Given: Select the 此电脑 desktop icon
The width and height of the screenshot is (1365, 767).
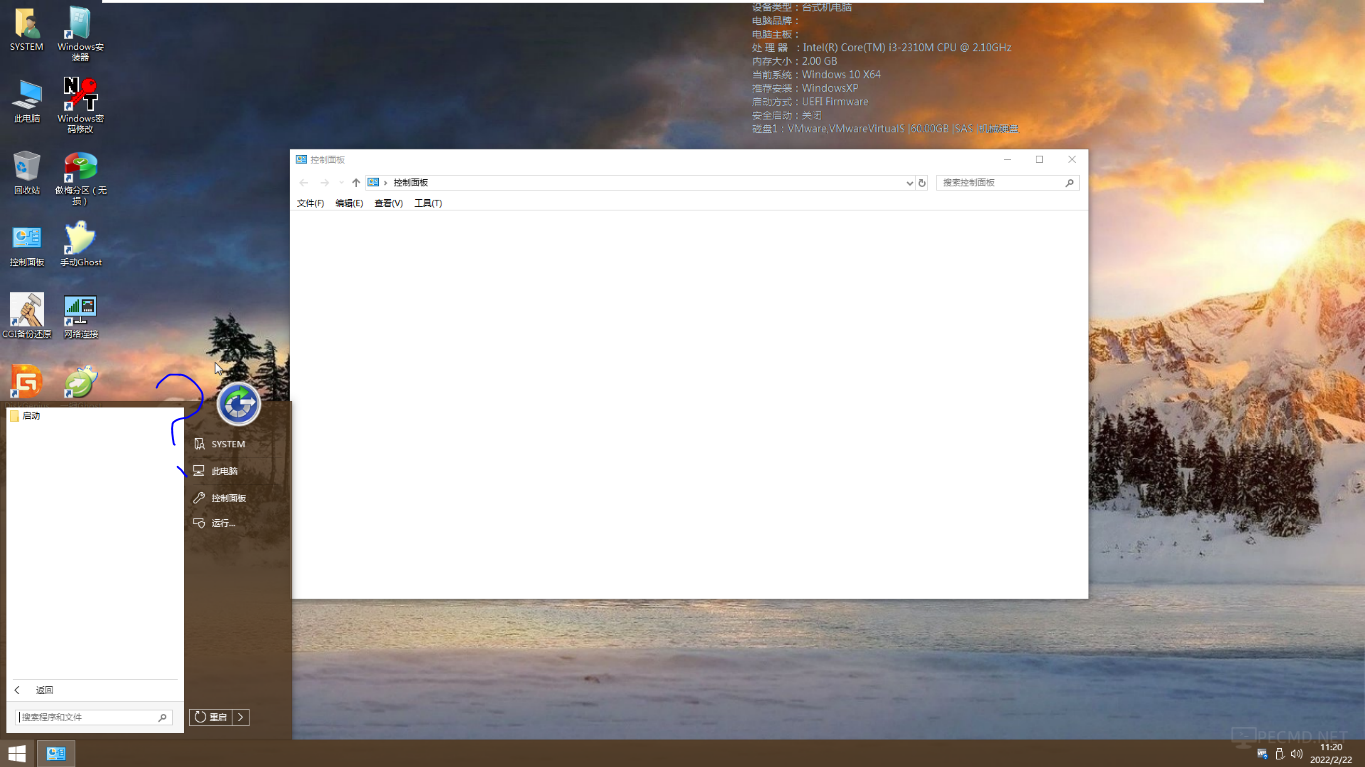Looking at the screenshot, I should coord(27,102).
